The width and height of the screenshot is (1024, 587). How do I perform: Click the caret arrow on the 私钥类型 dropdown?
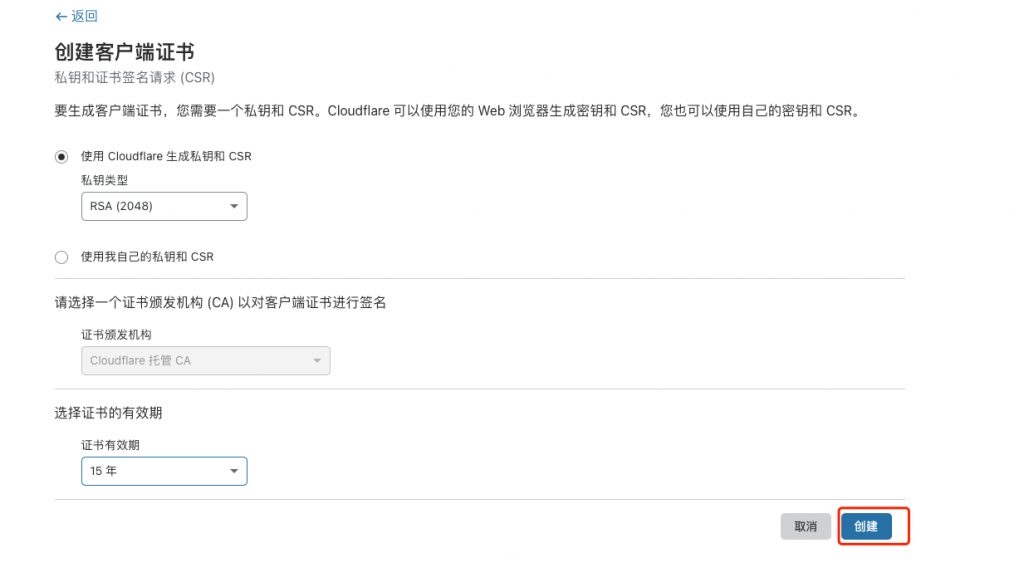(x=234, y=206)
